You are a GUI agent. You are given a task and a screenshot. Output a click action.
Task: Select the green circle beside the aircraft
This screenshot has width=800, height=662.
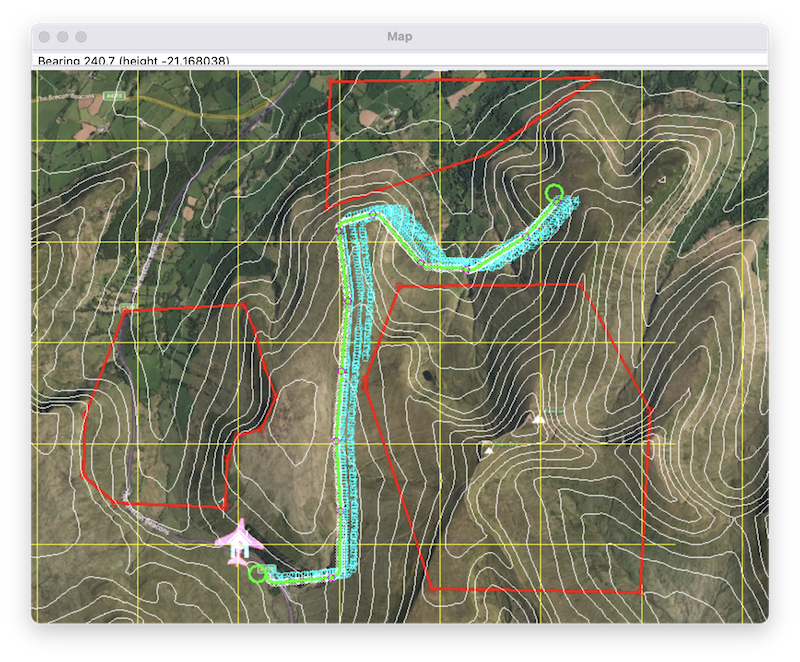(257, 572)
